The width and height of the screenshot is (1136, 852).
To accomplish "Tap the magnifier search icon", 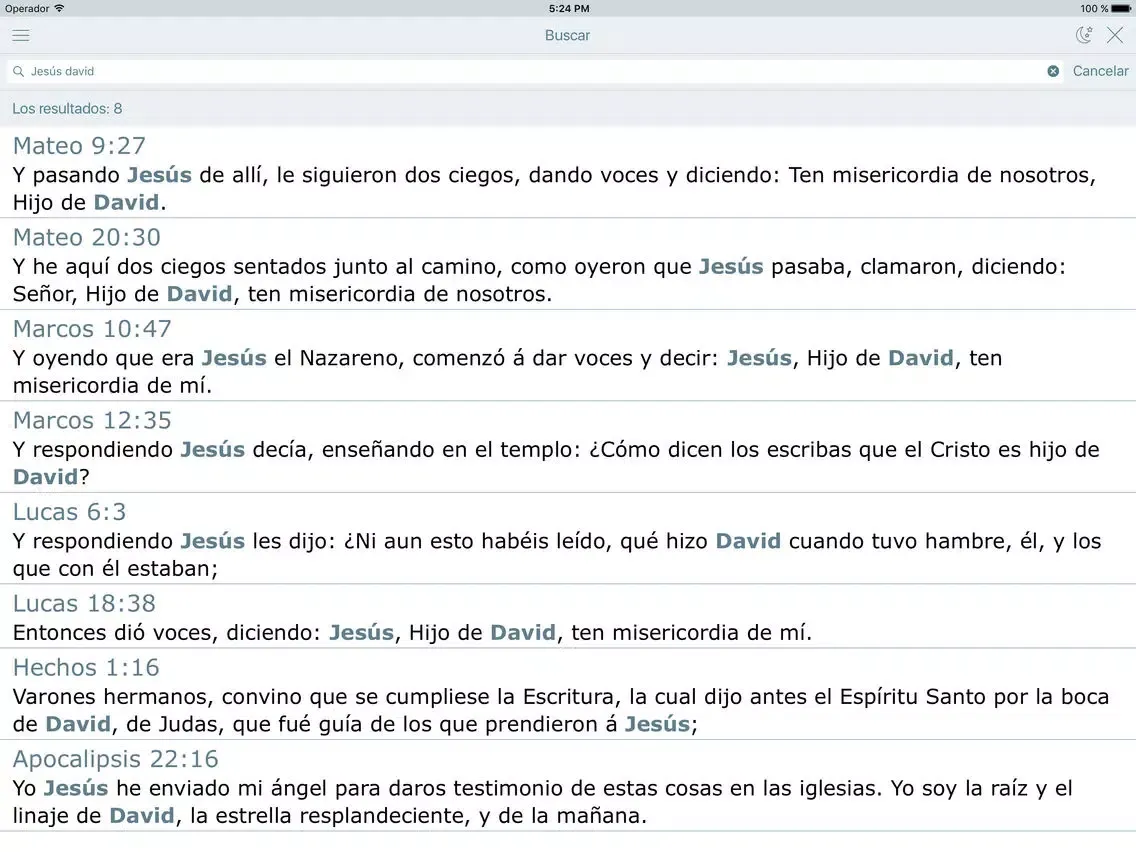I will point(19,71).
